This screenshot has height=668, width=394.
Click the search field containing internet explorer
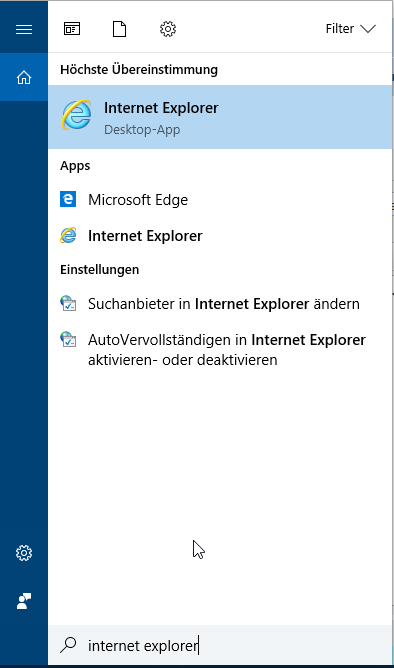pyautogui.click(x=220, y=645)
